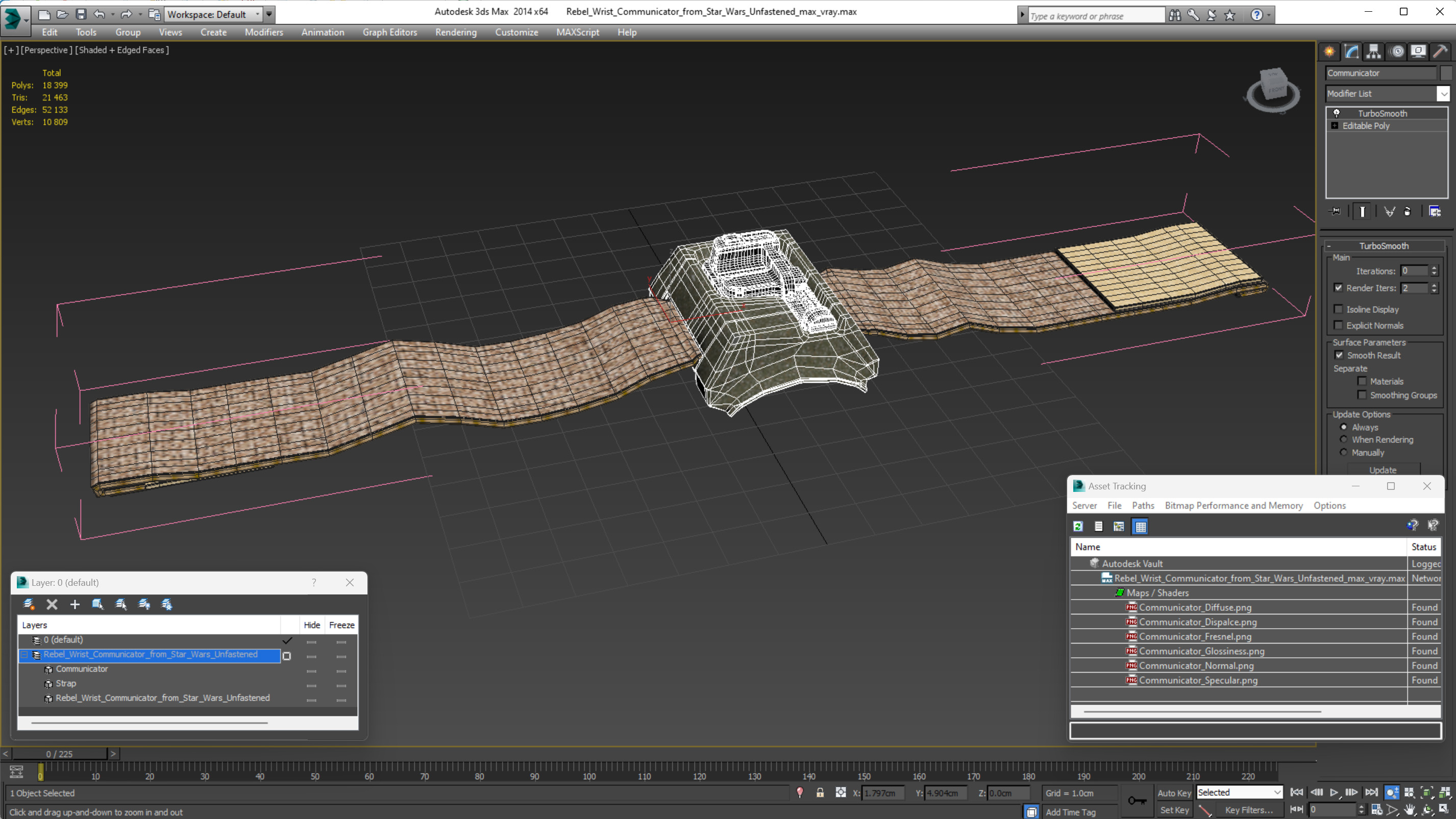Click the time slider 0 / 225 handle
The width and height of the screenshot is (1456, 819).
[59, 754]
